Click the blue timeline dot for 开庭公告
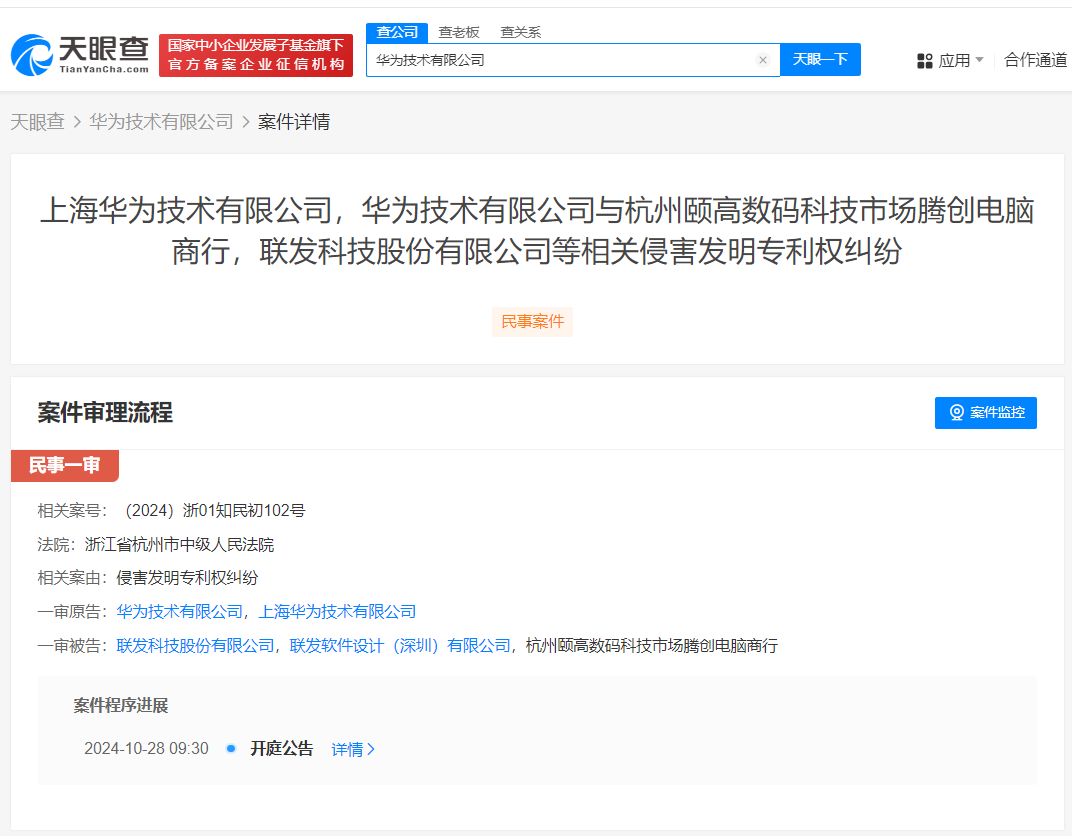Viewport: 1072px width, 836px height. (x=231, y=749)
